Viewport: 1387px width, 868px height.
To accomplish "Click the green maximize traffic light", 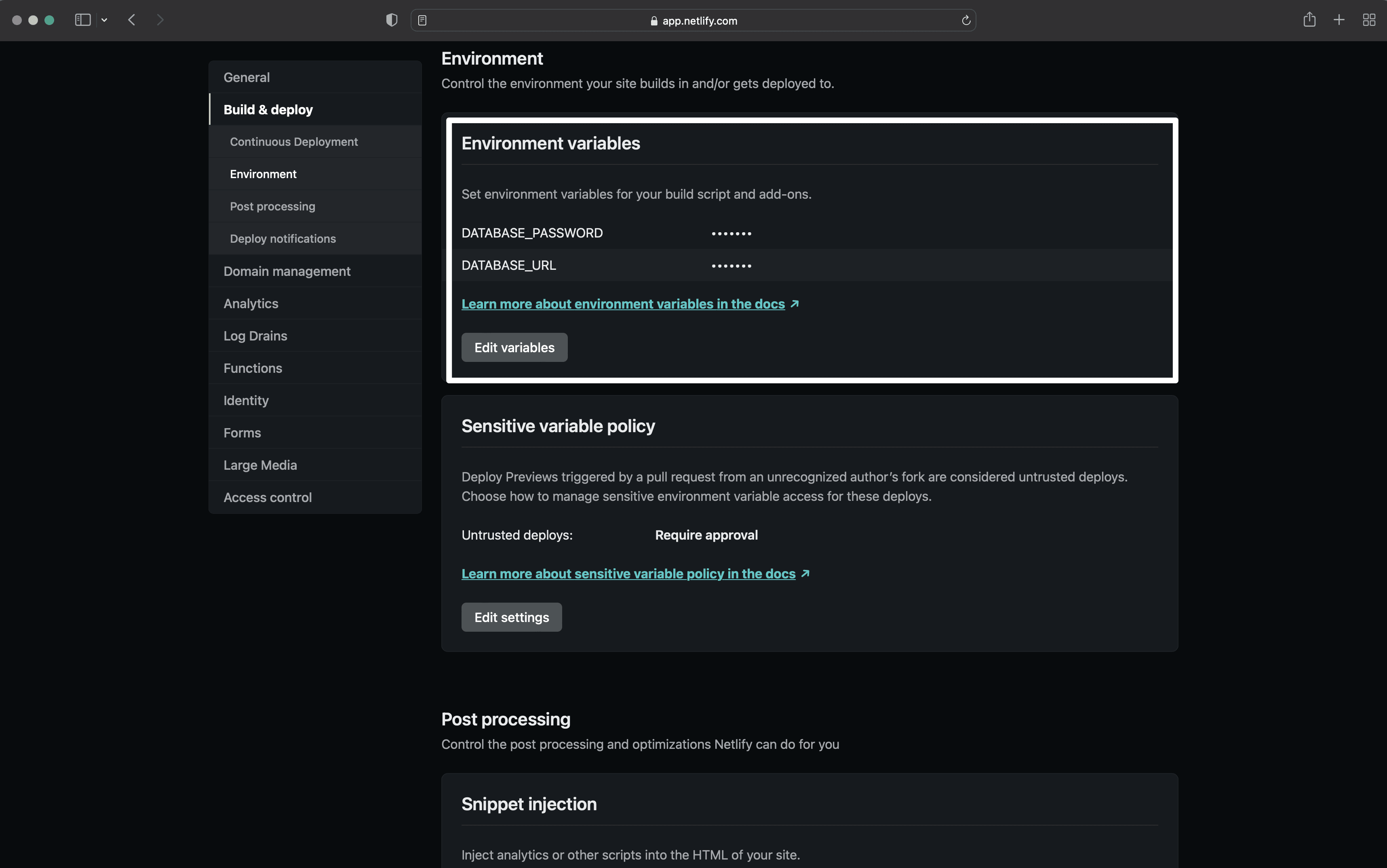I will click(x=49, y=19).
